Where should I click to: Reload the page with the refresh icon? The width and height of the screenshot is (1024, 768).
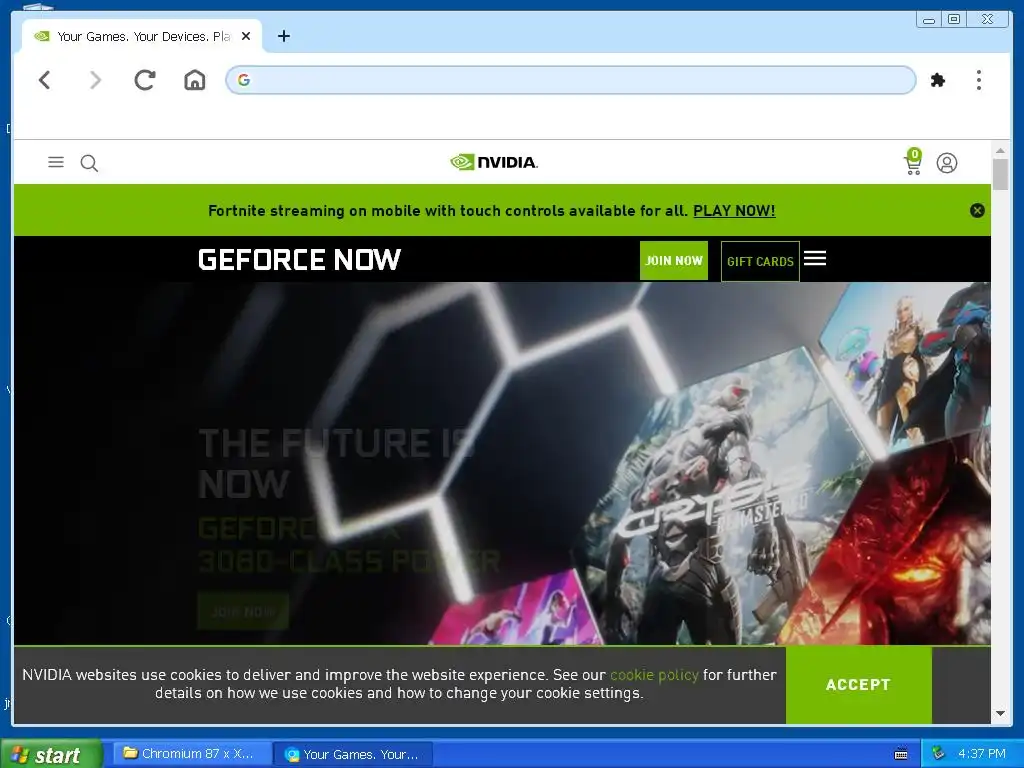[x=145, y=80]
